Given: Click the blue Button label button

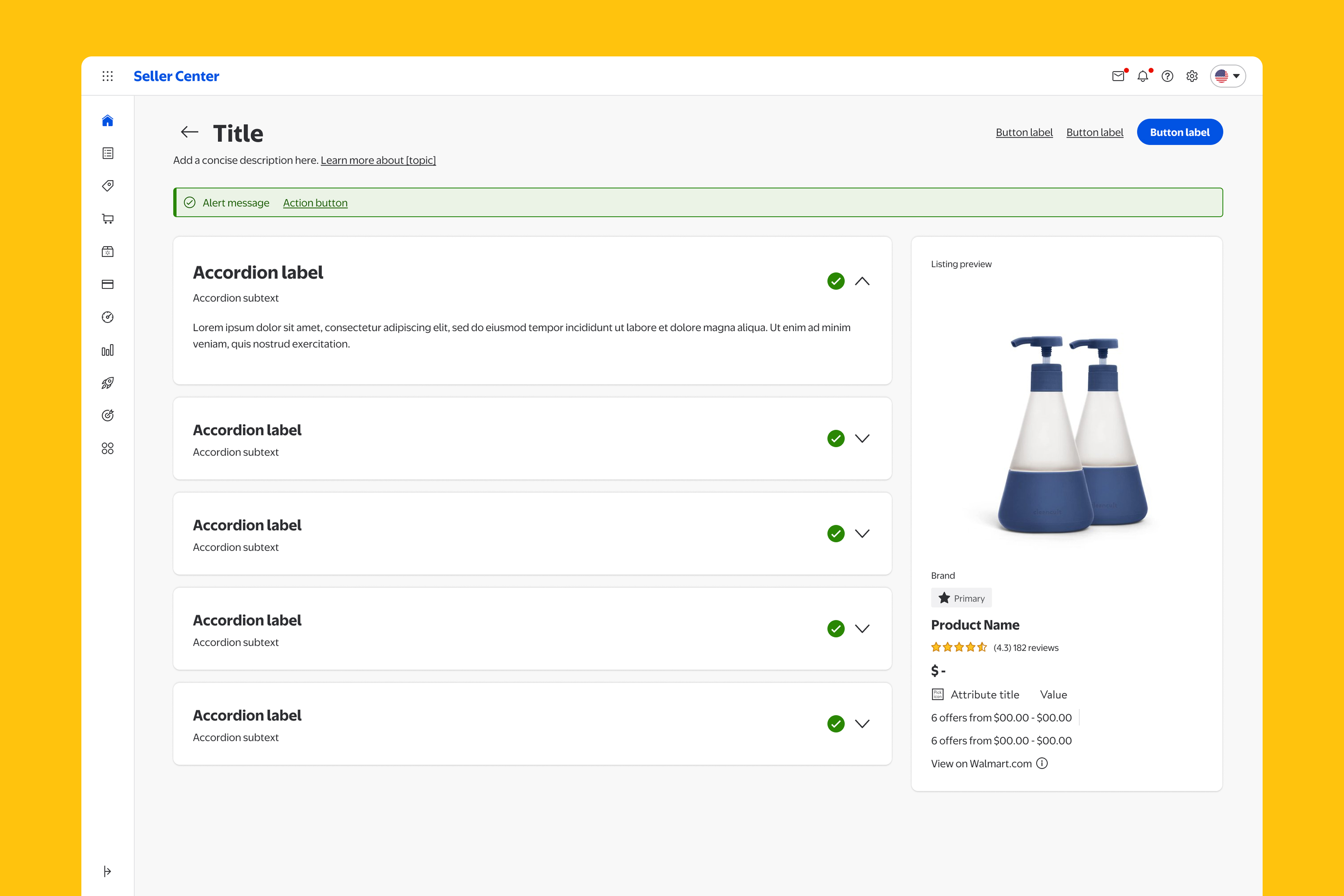Looking at the screenshot, I should 1179,132.
